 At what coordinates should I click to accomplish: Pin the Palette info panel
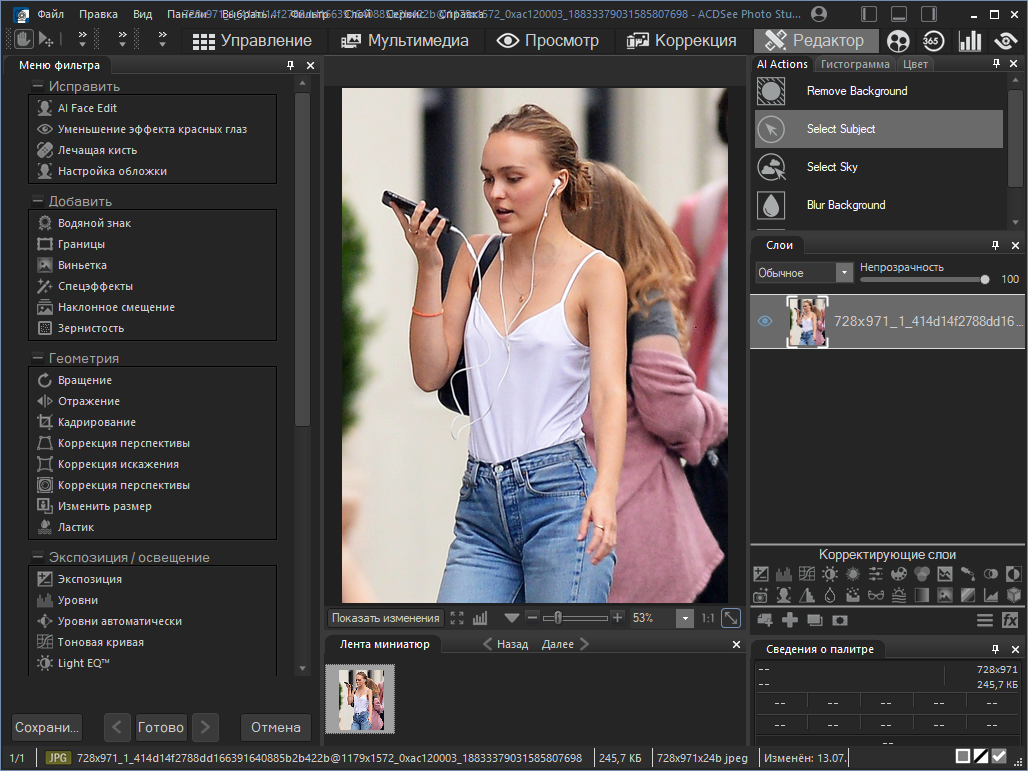pyautogui.click(x=996, y=649)
